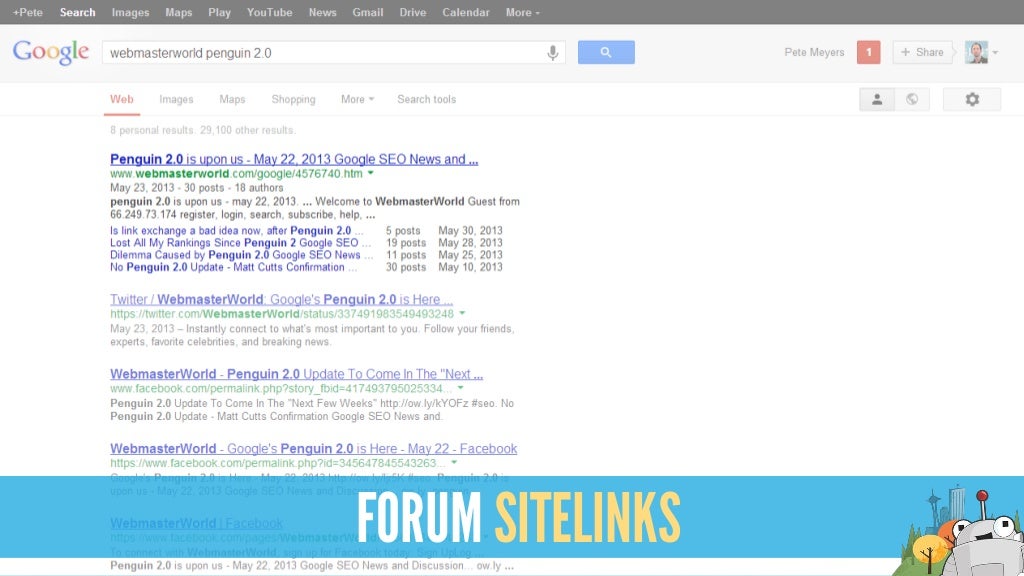
Task: Open Play in the top bar
Action: coord(219,12)
